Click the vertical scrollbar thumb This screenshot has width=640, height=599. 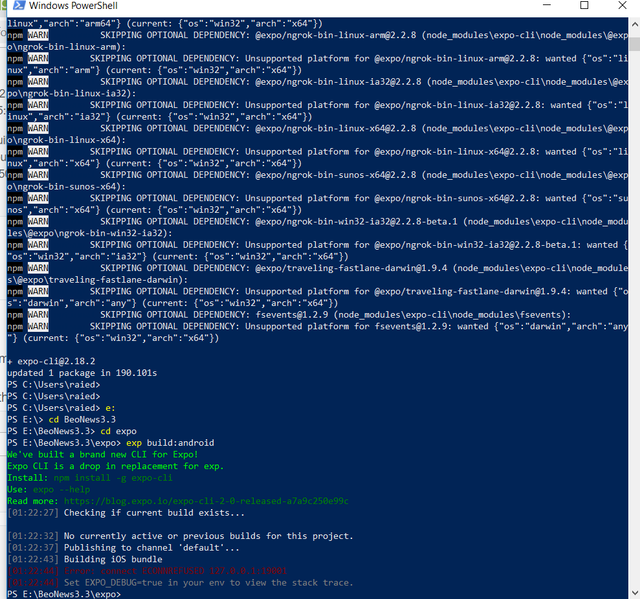click(x=634, y=44)
